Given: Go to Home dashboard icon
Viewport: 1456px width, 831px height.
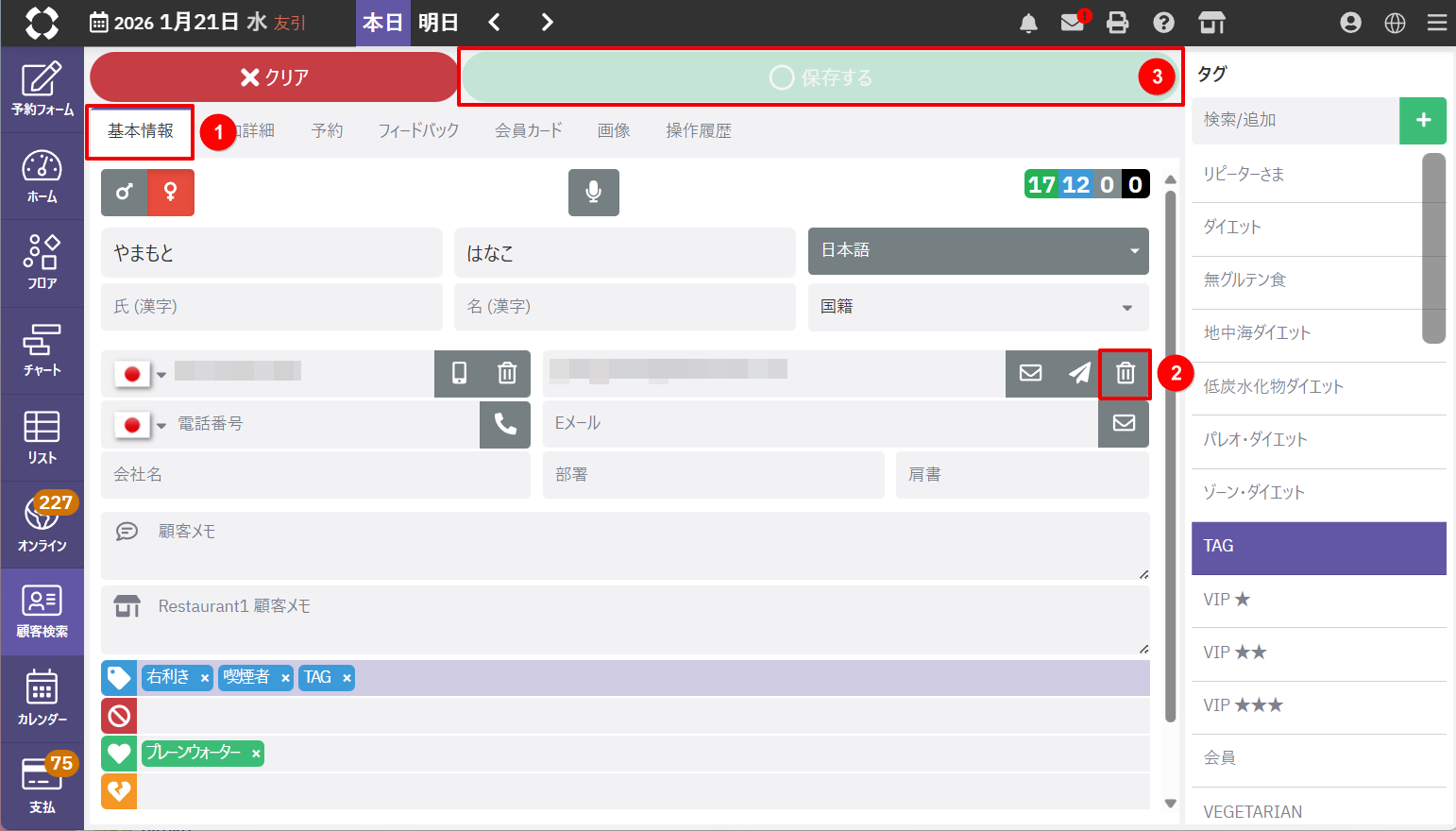Looking at the screenshot, I should (x=42, y=177).
